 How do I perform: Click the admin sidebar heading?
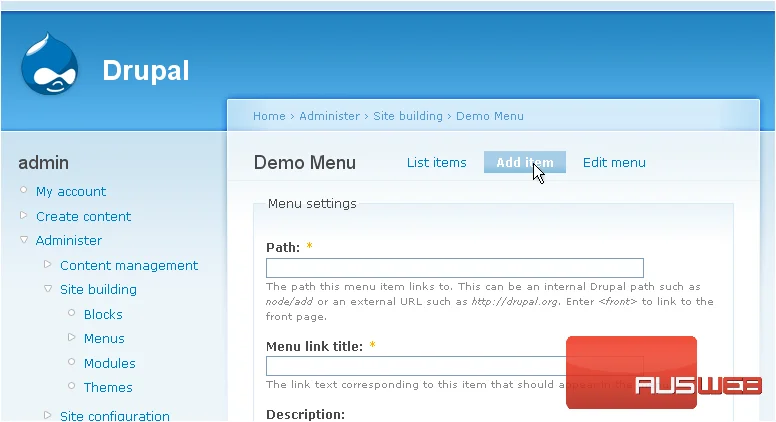44,163
